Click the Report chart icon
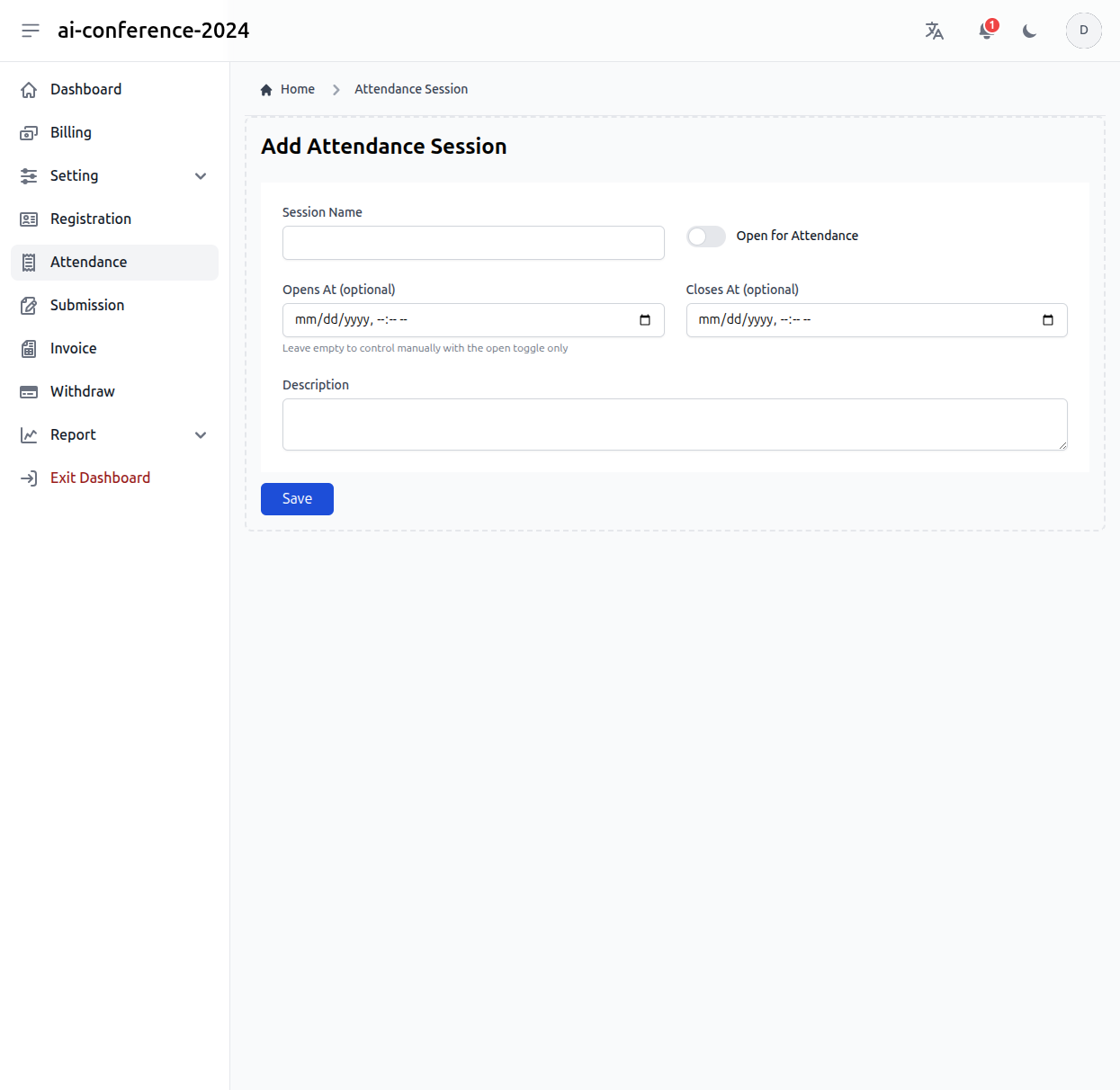This screenshot has height=1090, width=1120. [29, 435]
